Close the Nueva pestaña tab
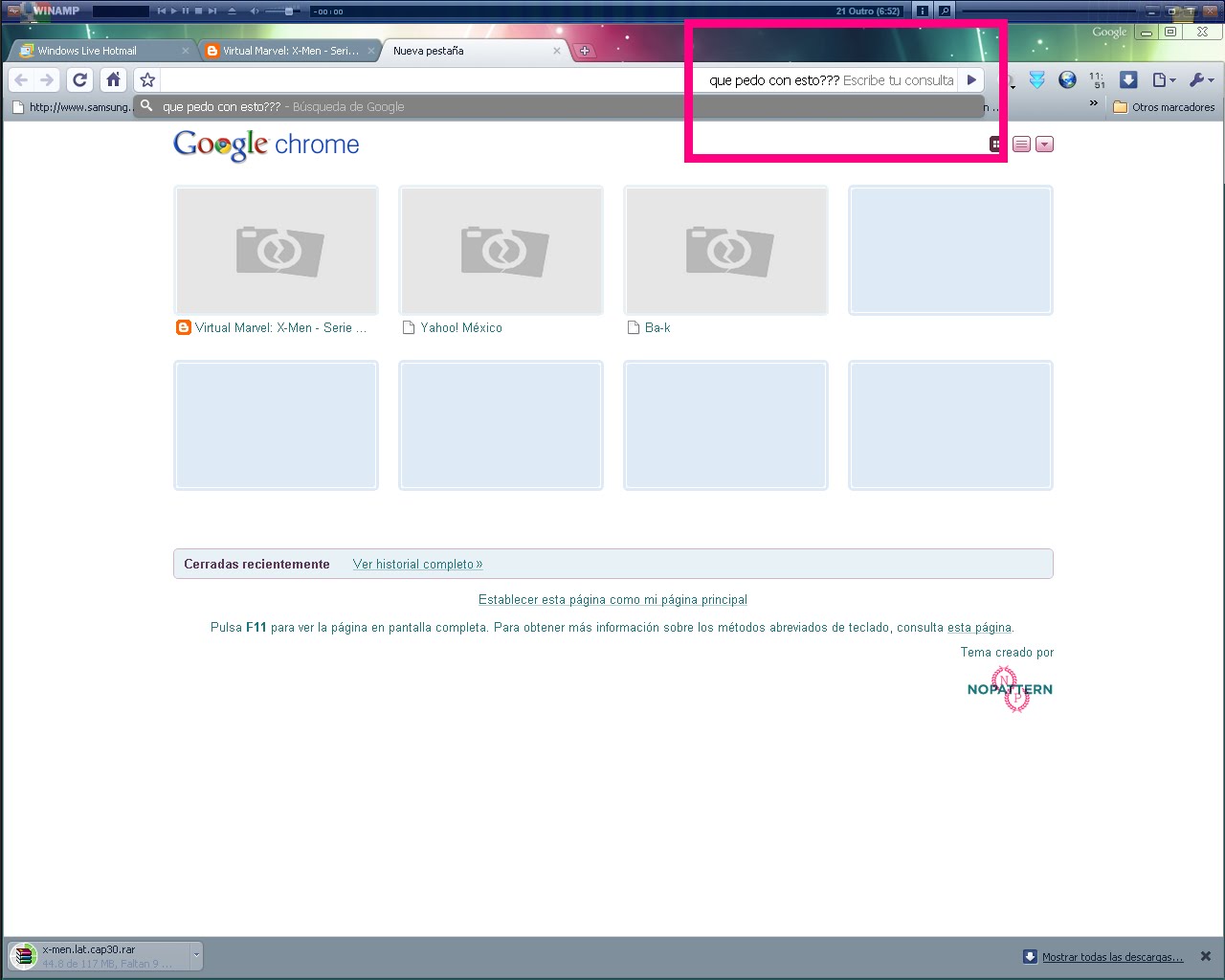The height and width of the screenshot is (980, 1225). [557, 51]
